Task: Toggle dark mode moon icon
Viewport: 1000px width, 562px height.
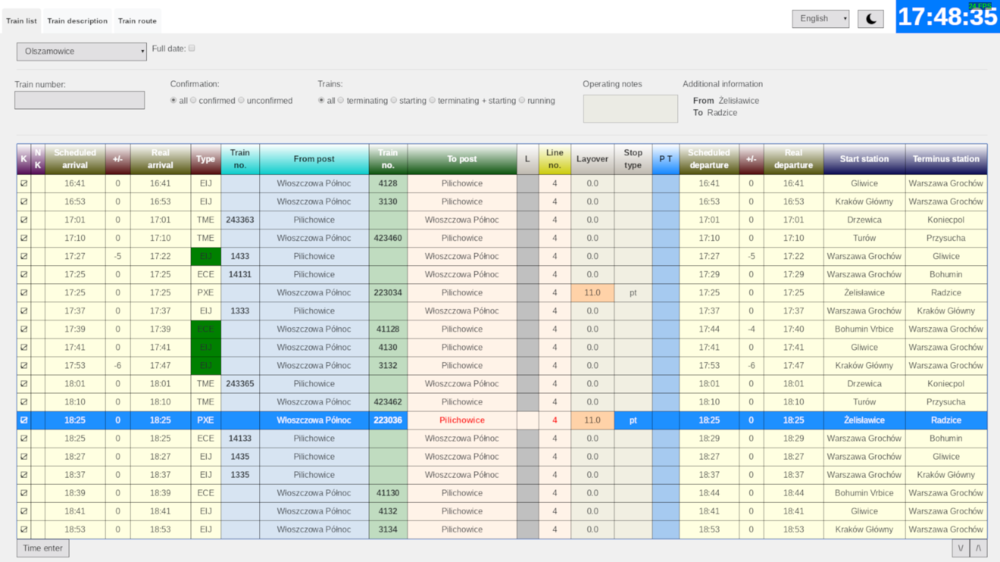Action: (871, 19)
